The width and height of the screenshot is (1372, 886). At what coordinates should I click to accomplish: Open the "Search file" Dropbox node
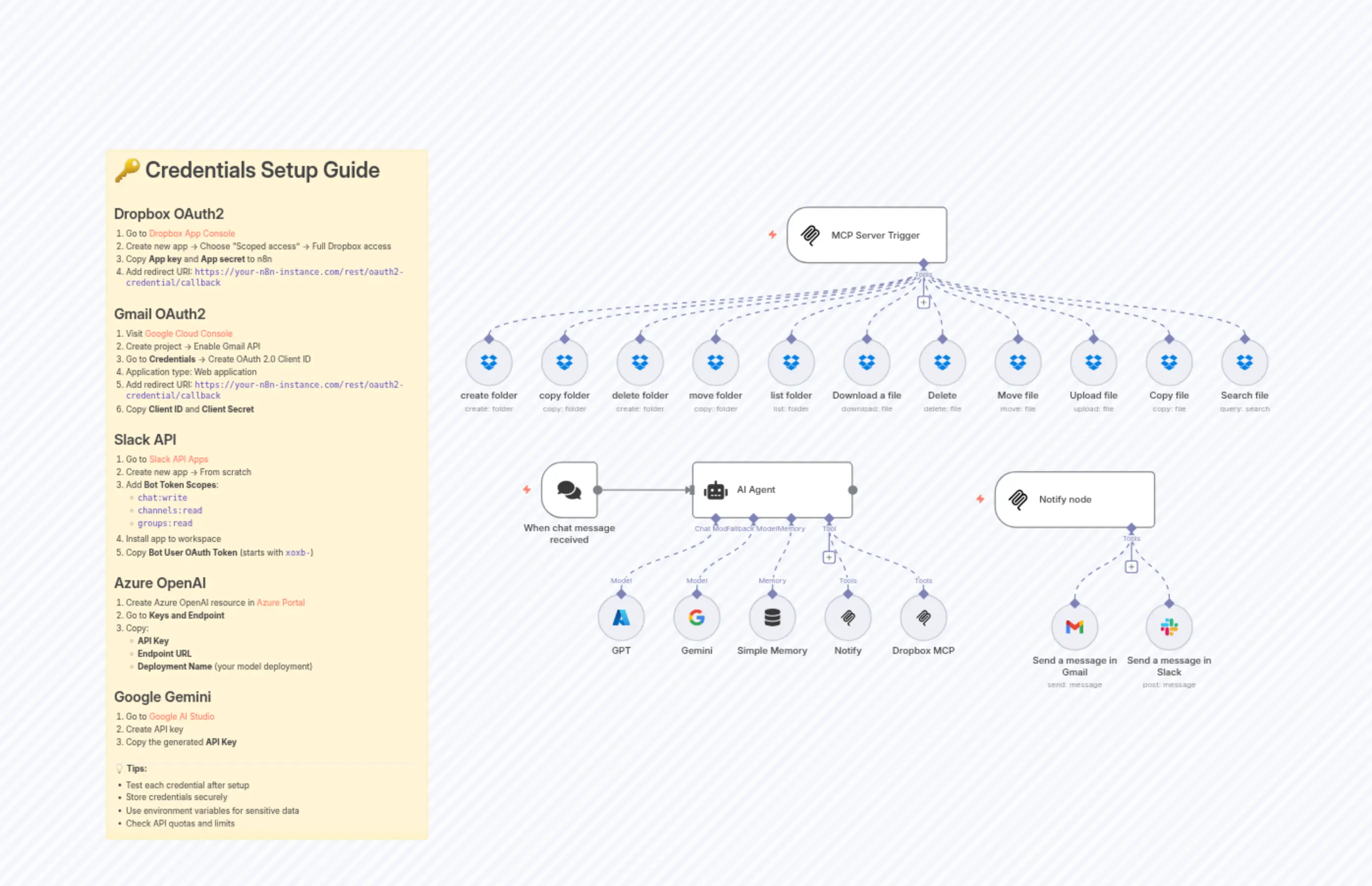pos(1244,362)
